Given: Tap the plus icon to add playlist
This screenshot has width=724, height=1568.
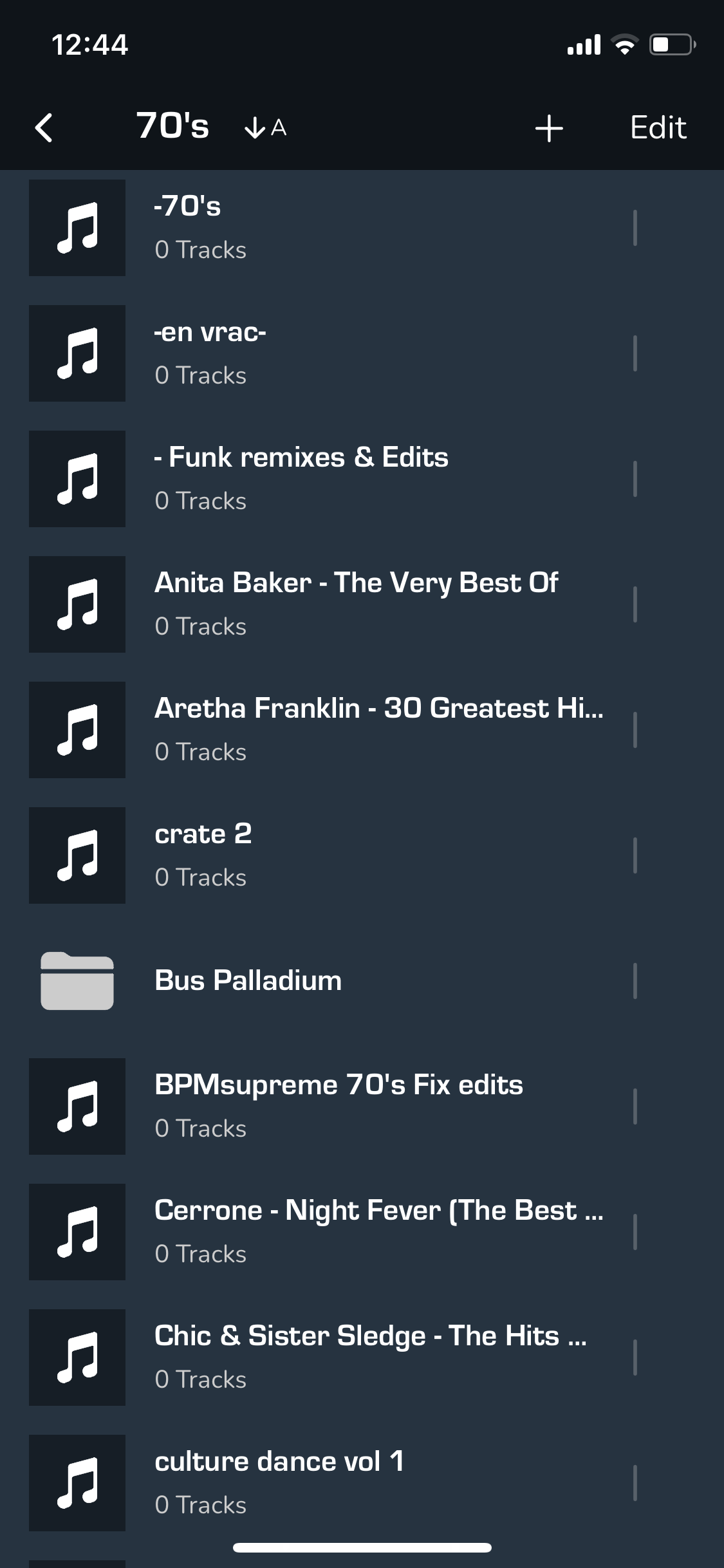Looking at the screenshot, I should (549, 128).
